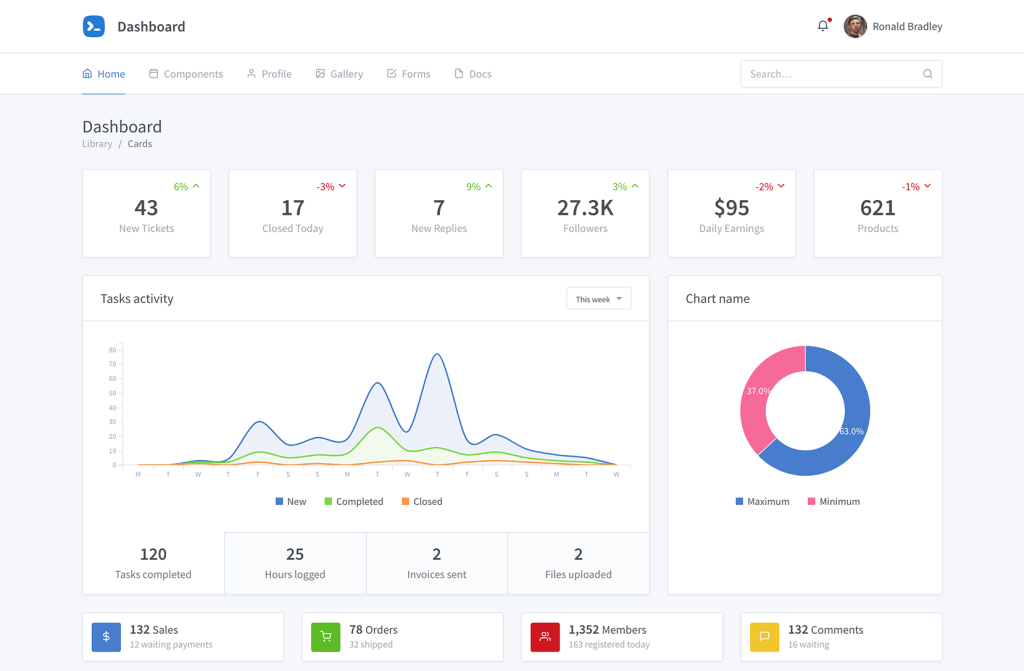Toggle the Completed series legend item

click(x=354, y=501)
